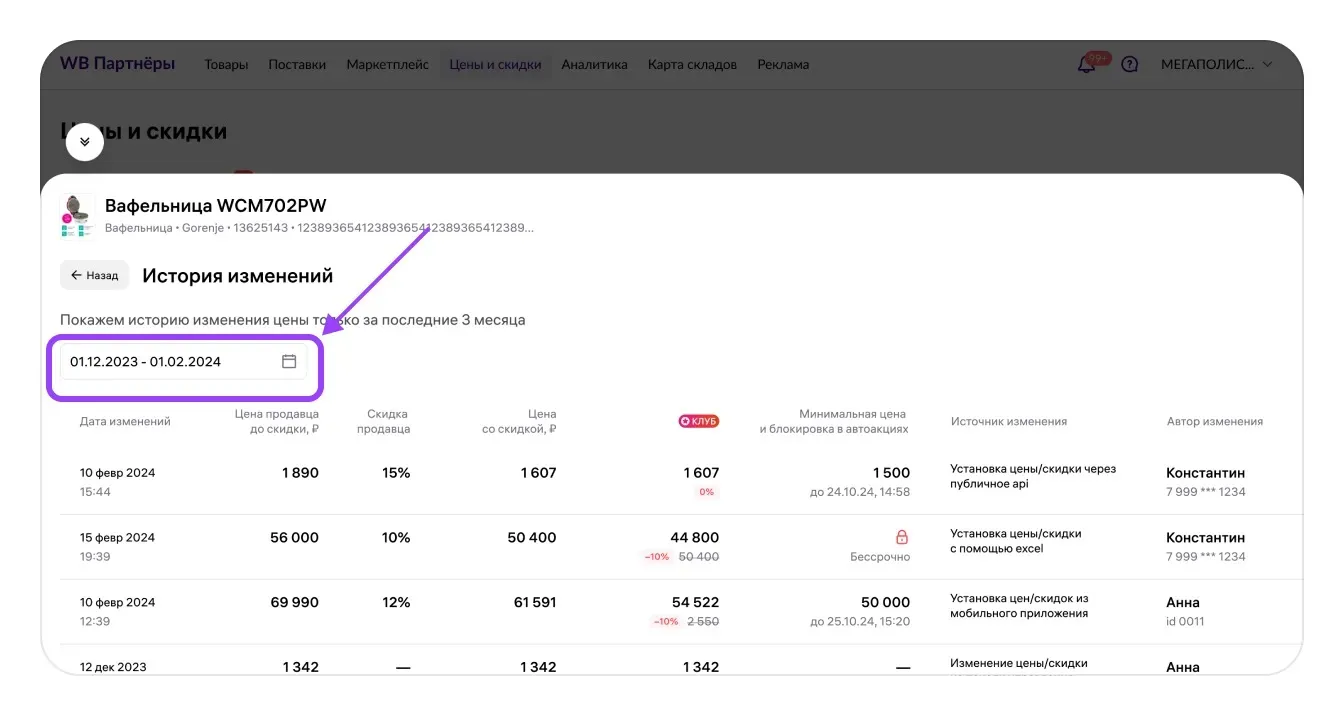Expand the МЕГАПОЛИС account dropdown
This screenshot has width=1344, height=716.
(1216, 65)
